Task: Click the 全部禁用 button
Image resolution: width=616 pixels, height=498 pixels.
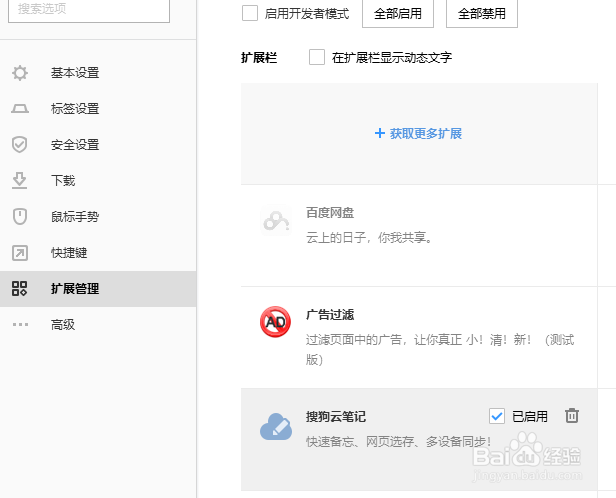Action: [x=482, y=14]
